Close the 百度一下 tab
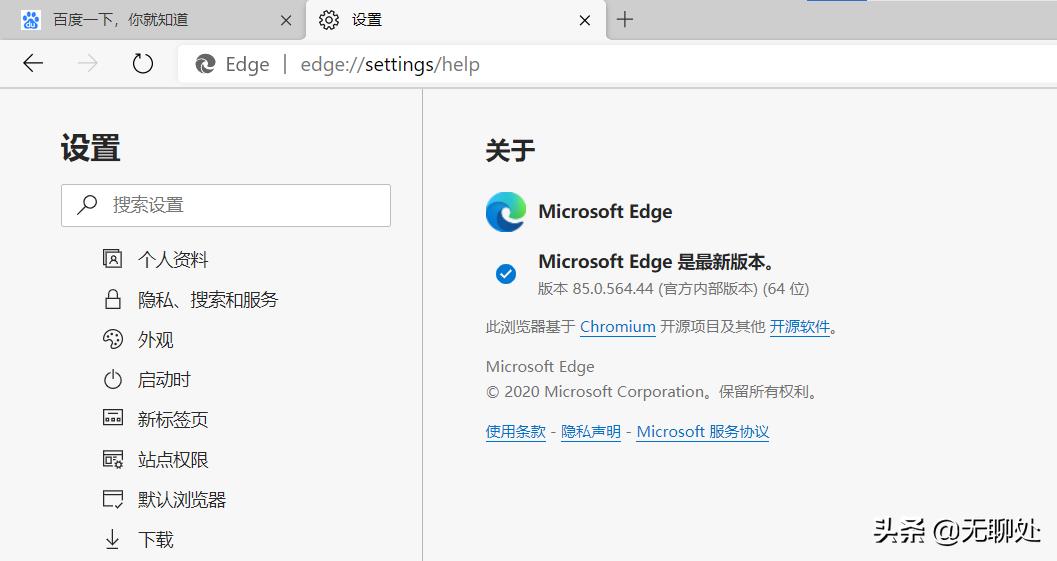1057x561 pixels. coord(286,20)
